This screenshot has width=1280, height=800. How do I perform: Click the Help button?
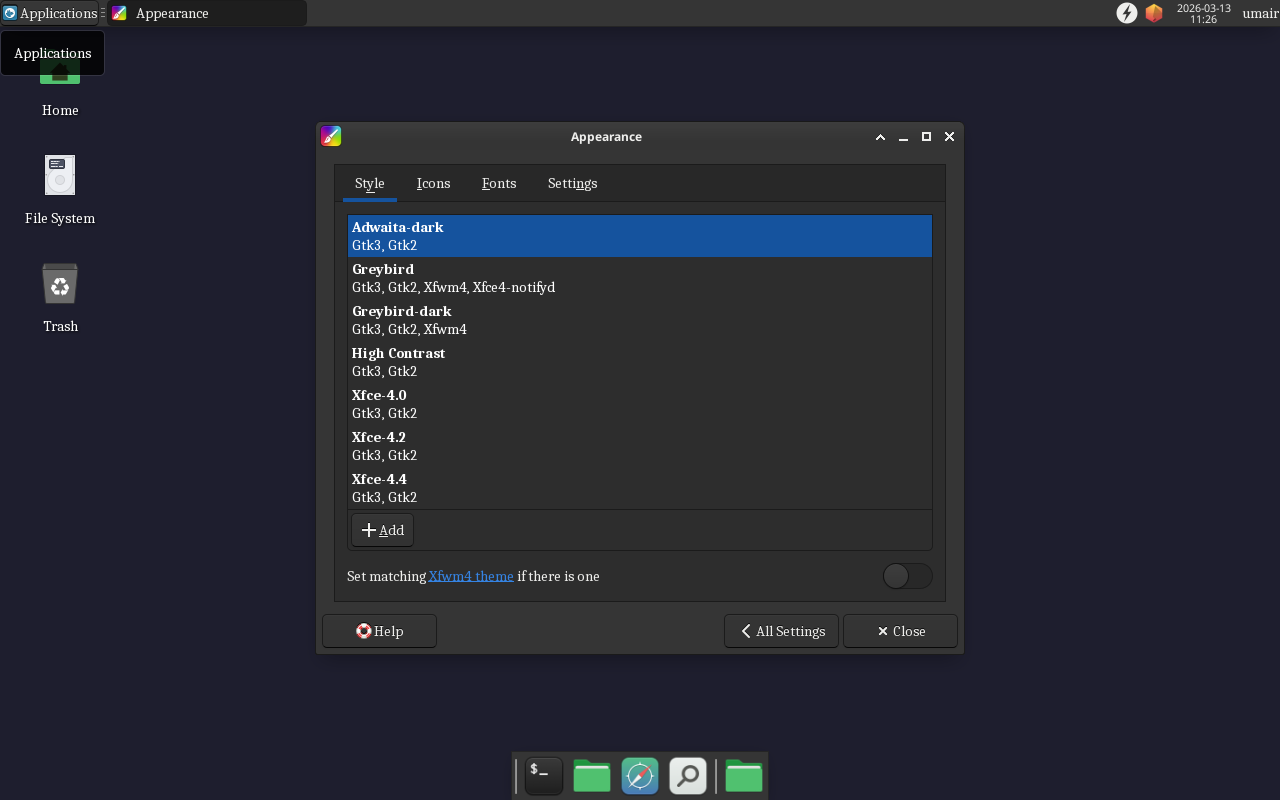coord(379,631)
